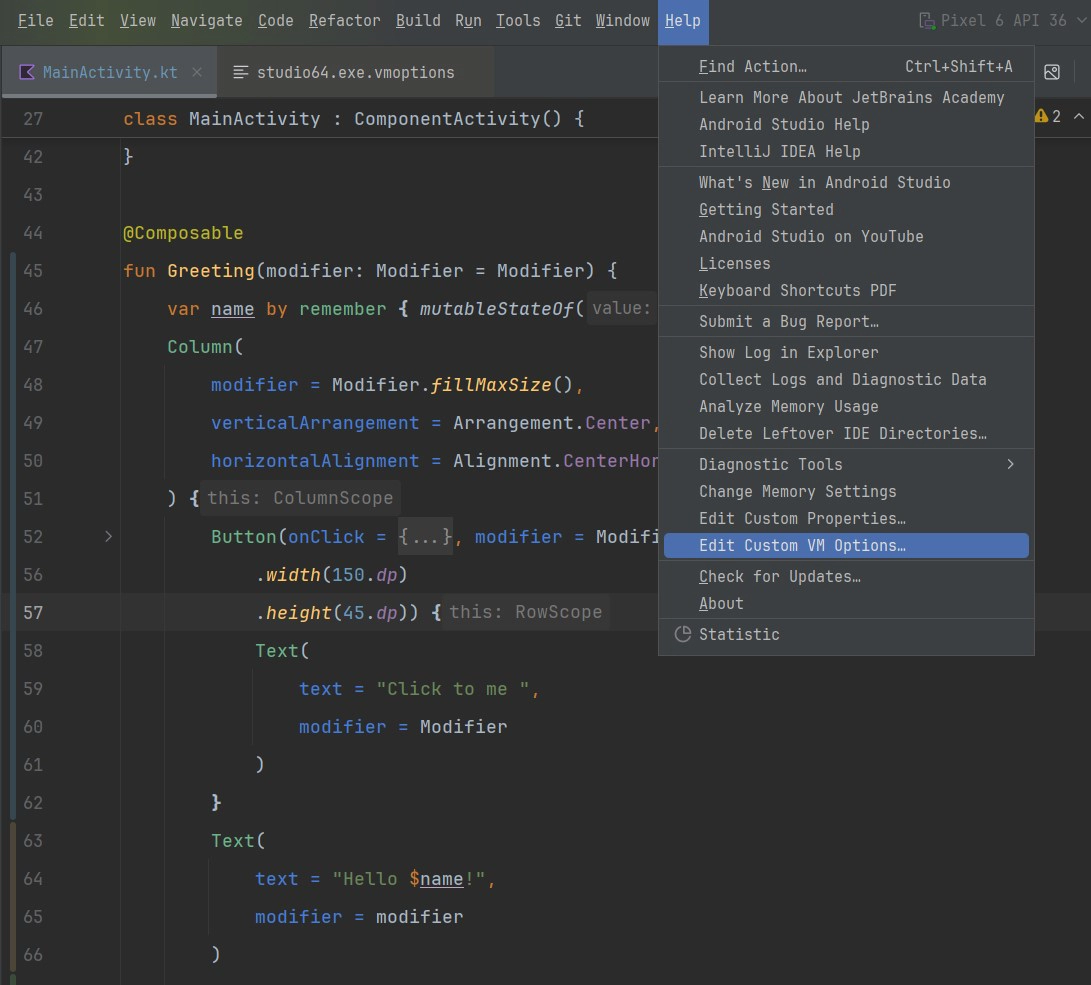Open the Run menu
Viewport: 1091px width, 985px height.
(x=468, y=21)
